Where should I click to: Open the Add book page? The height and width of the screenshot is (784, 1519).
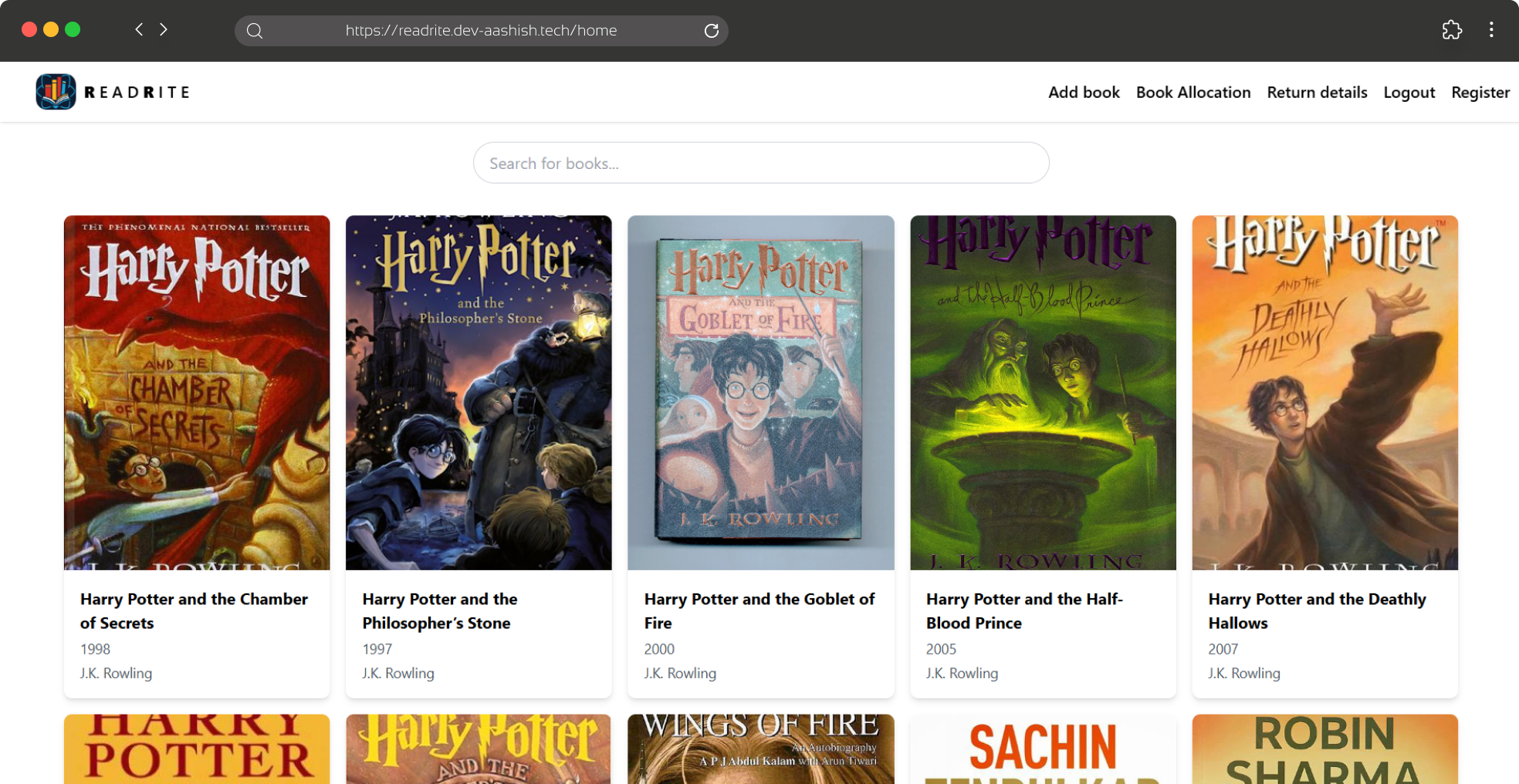1084,92
